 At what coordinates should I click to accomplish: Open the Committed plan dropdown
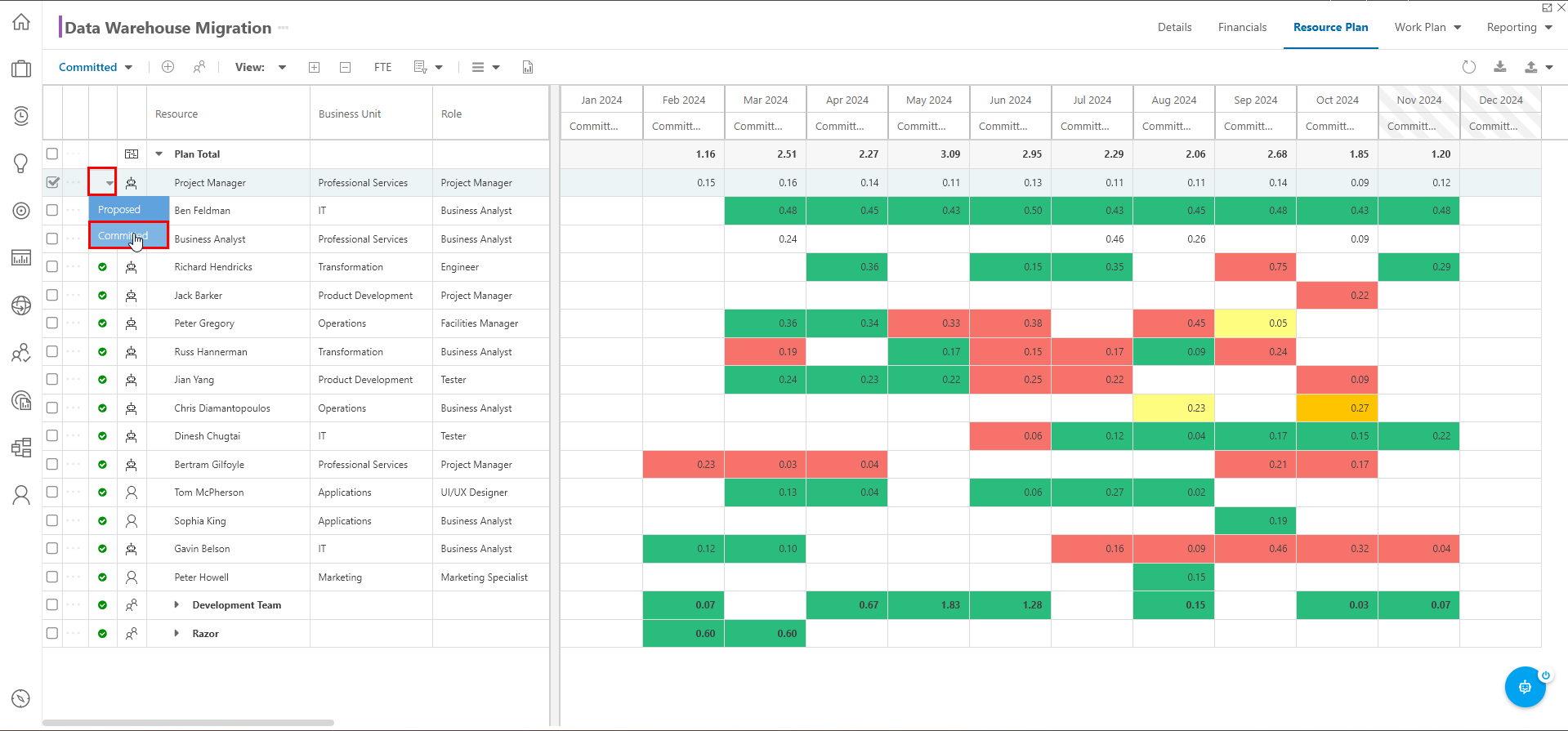tap(96, 67)
